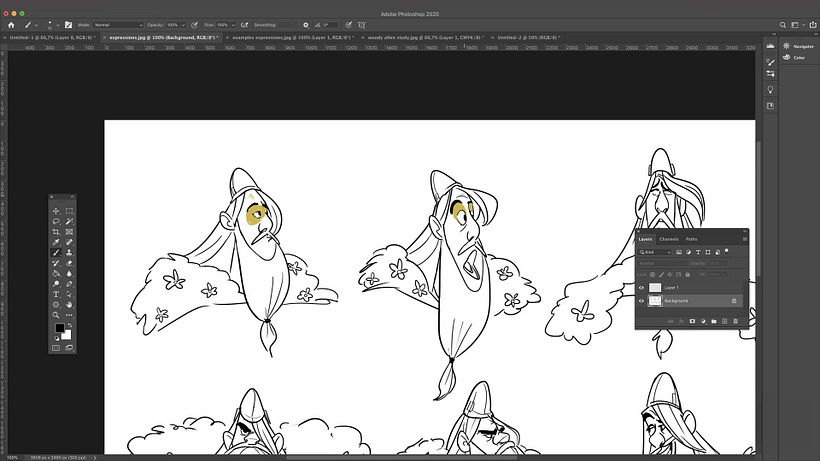Open the Navigator panel
Screen dimensions: 820x461
coord(798,46)
